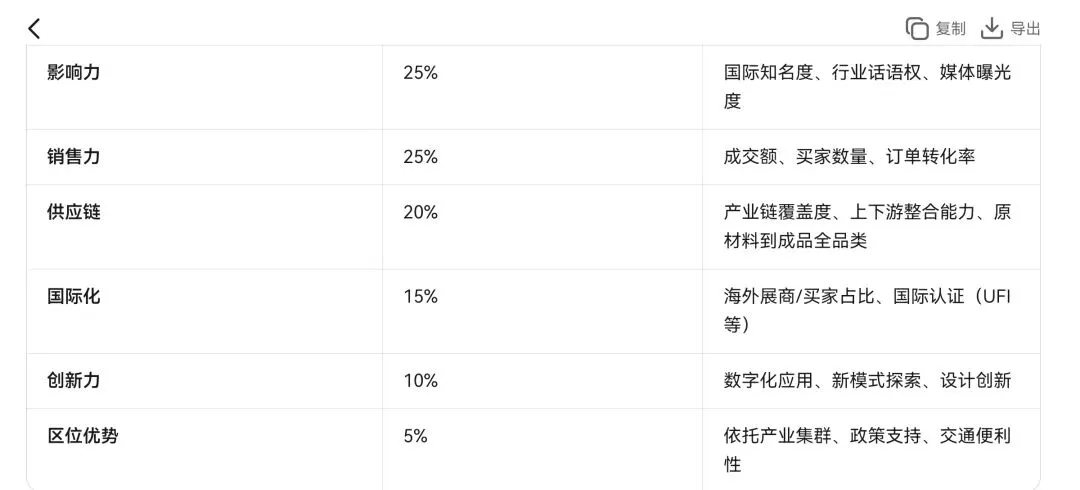The image size is (1080, 490).
Task: Click the export download icon
Action: point(991,28)
